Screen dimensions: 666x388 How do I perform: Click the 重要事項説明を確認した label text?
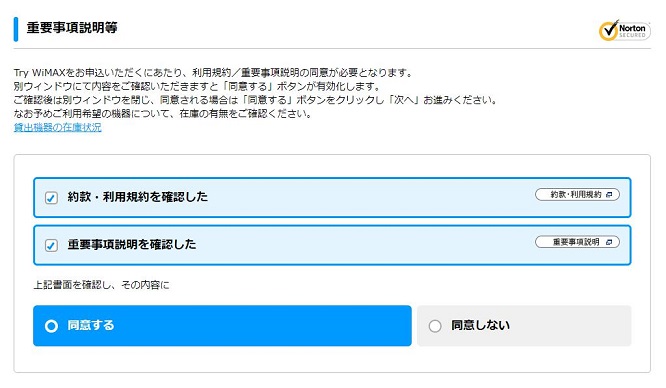coord(132,244)
